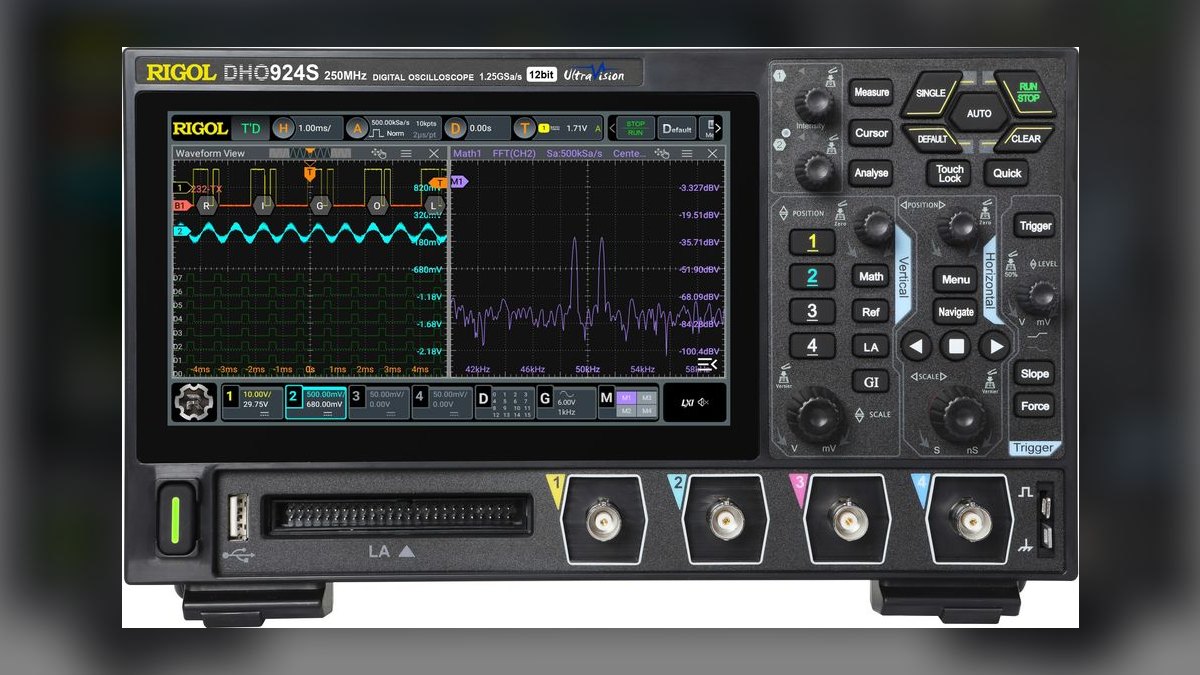Image resolution: width=1200 pixels, height=675 pixels.
Task: Click the horizontal SCALE knob
Action: (961, 415)
